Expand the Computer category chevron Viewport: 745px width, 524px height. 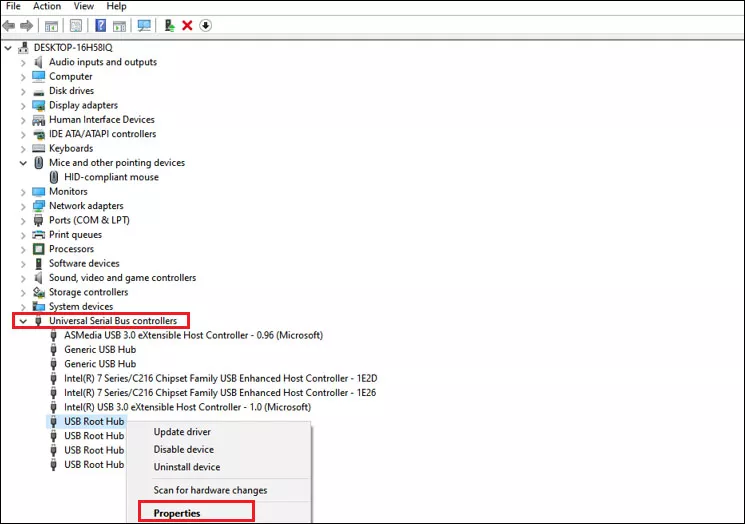click(23, 77)
